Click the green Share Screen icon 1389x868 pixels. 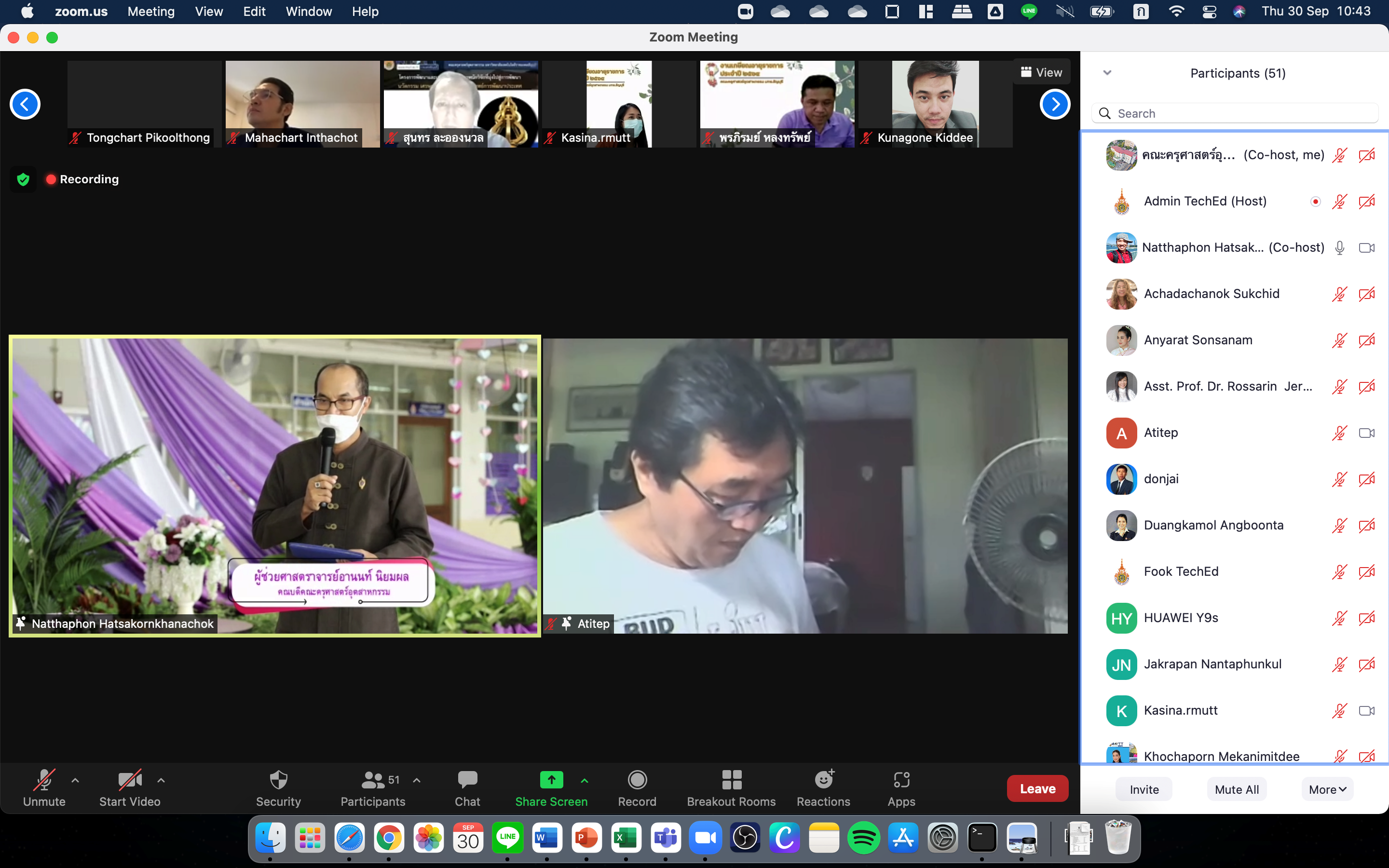(551, 780)
